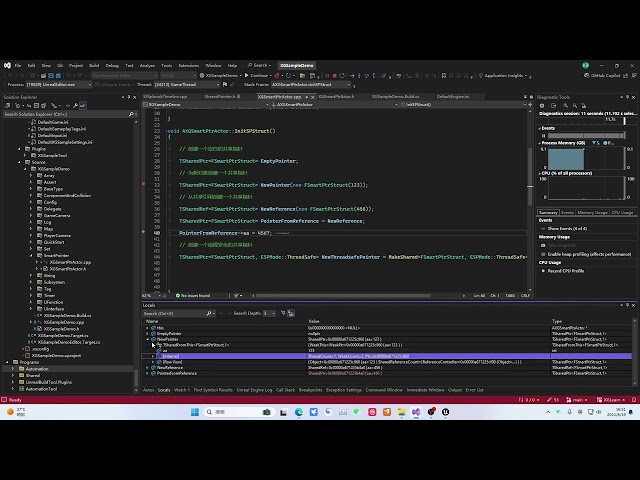Screen dimensions: 640x480
Task: Open the File menu
Action: pos(18,65)
